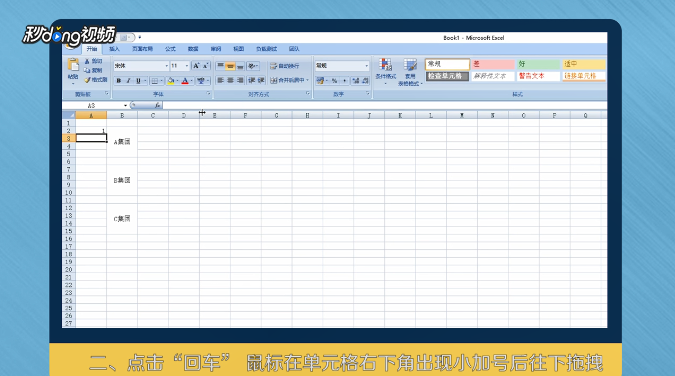This screenshot has width=675, height=376.
Task: Apply the Warning Text (警告文本) style
Action: [538, 76]
